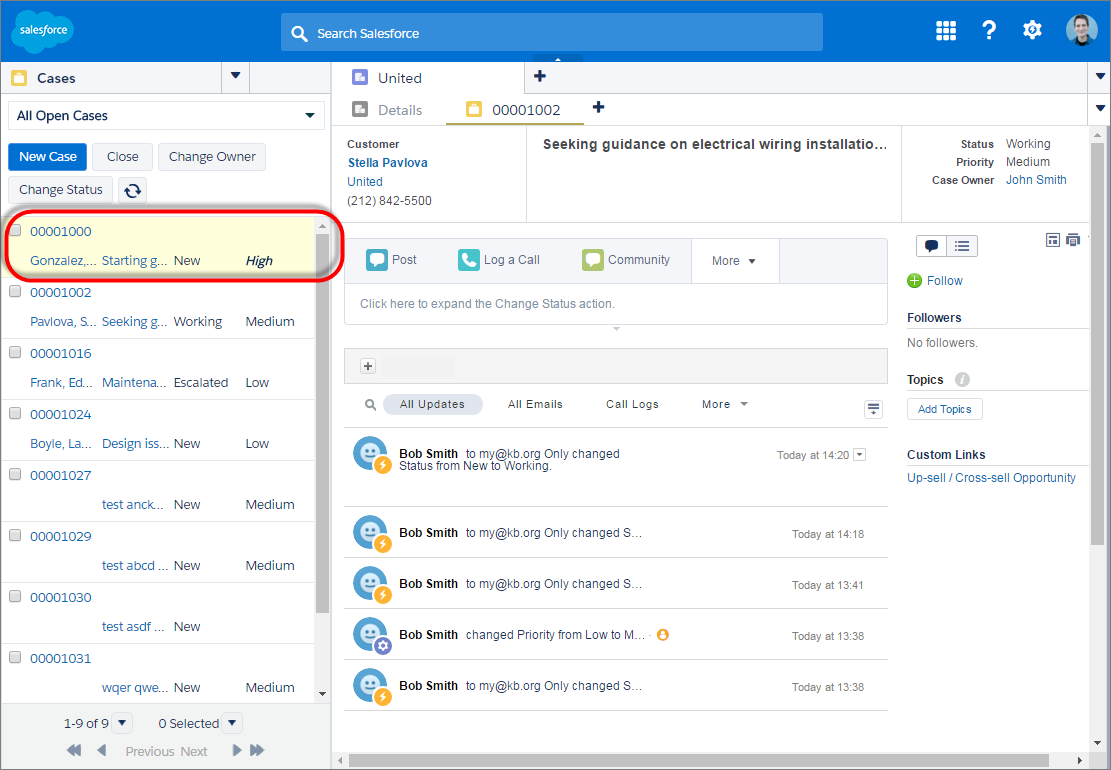
Task: Switch to the feed chat-bubble view icon
Action: [x=932, y=246]
